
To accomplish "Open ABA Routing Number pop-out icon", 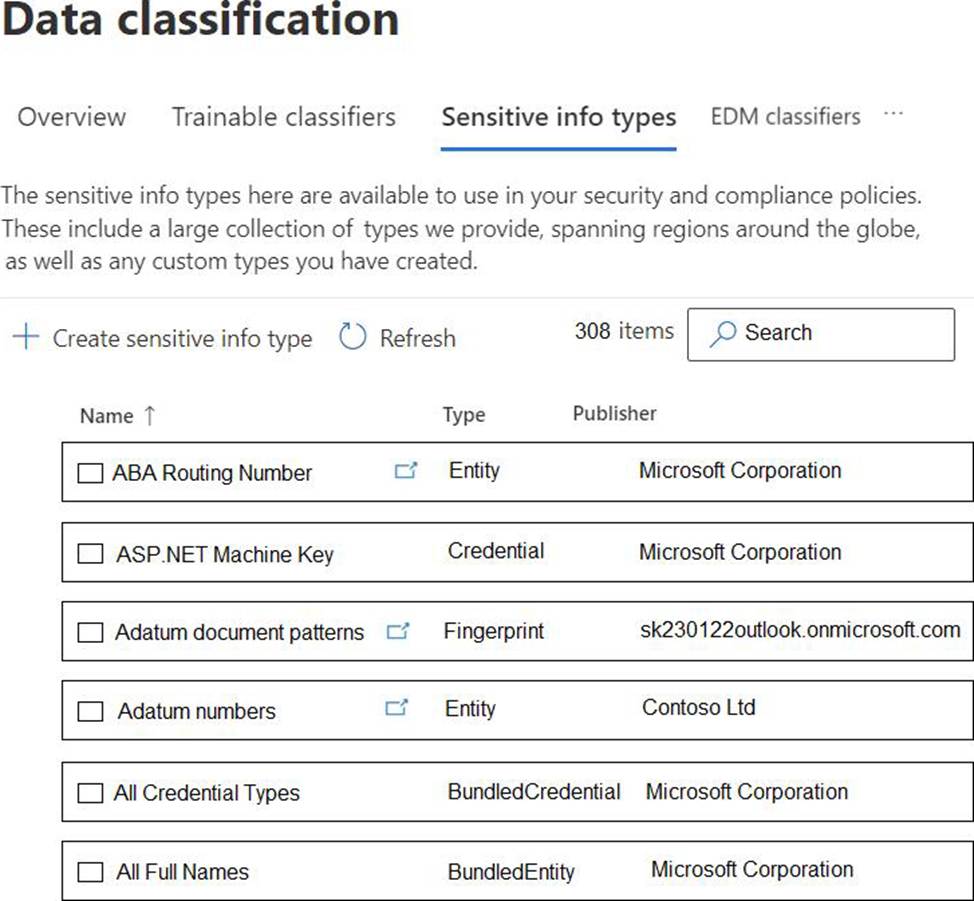I will [405, 471].
